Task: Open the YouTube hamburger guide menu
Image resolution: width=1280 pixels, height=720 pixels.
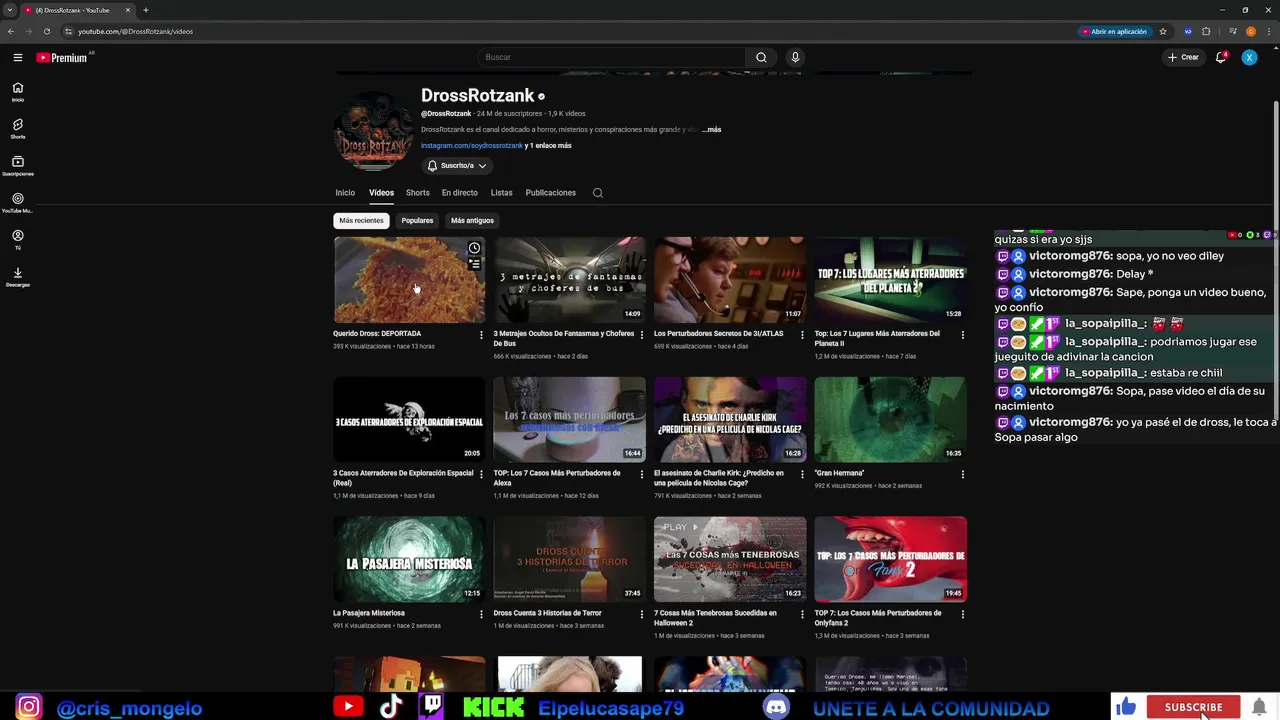Action: point(18,58)
